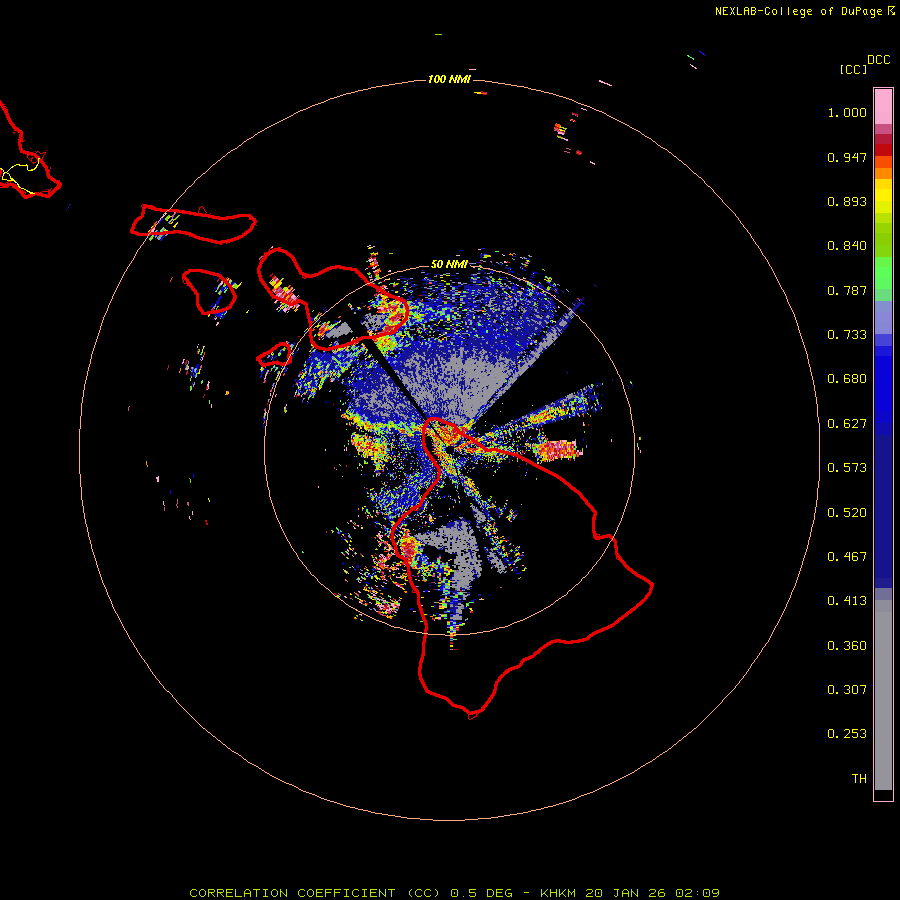Click the bright green segment of the color bar
Viewport: 900px width, 900px height.
[x=883, y=273]
